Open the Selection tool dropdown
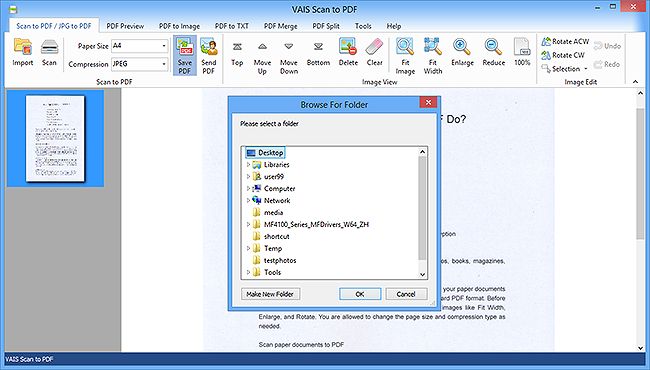 [x=586, y=69]
